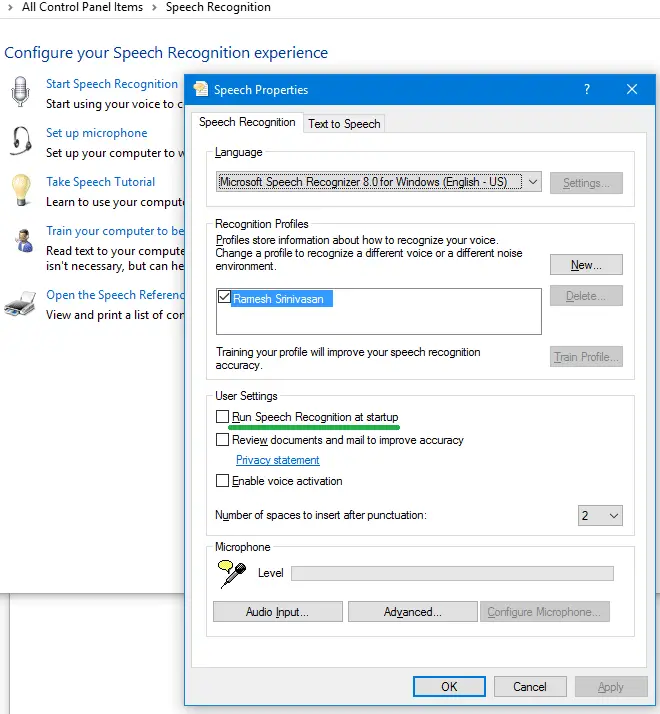Screen dimensions: 660x714
Task: Close the Speech Properties dialog
Action: [x=632, y=89]
